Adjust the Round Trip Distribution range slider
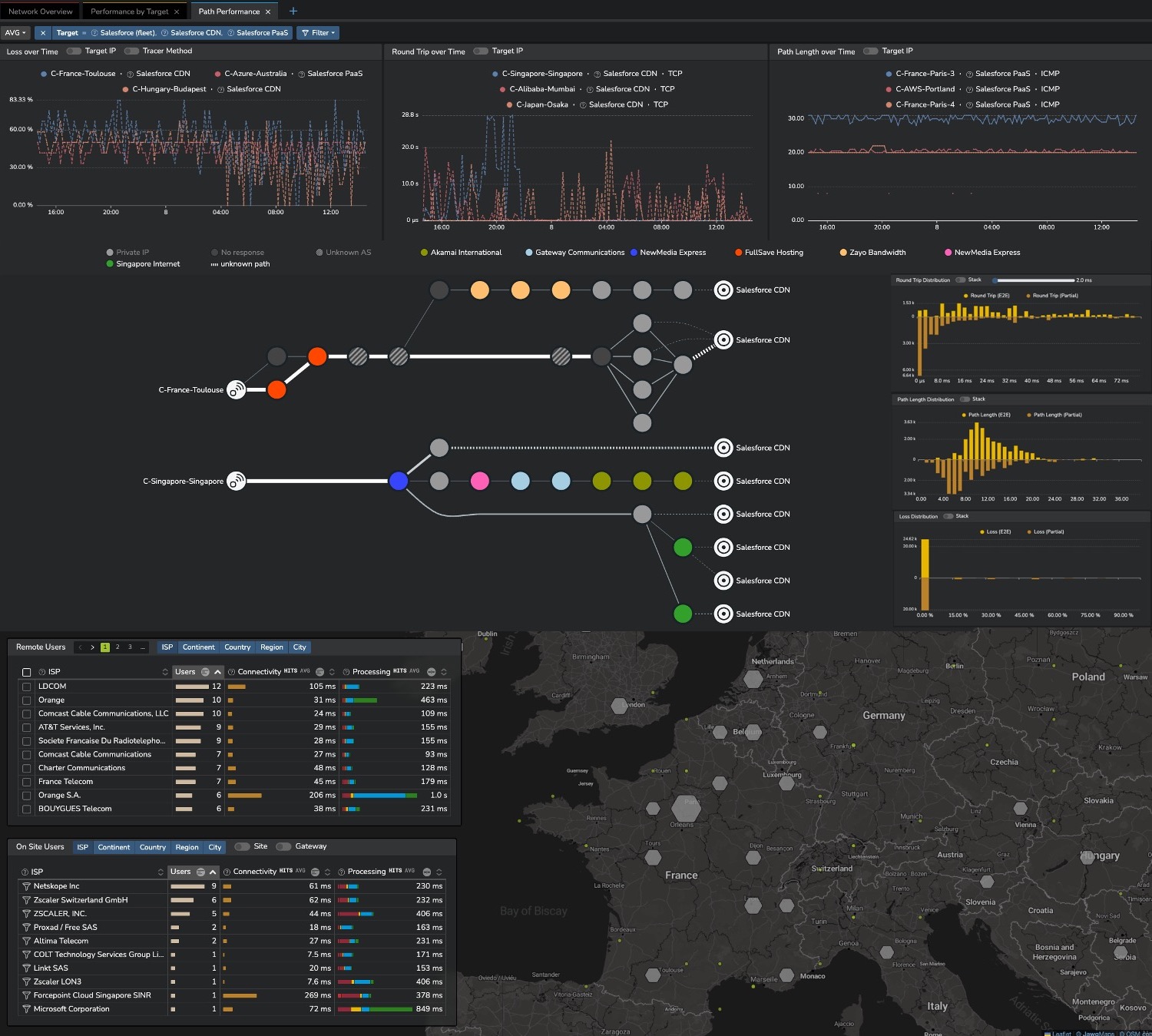The width and height of the screenshot is (1152, 1036). 1034,280
